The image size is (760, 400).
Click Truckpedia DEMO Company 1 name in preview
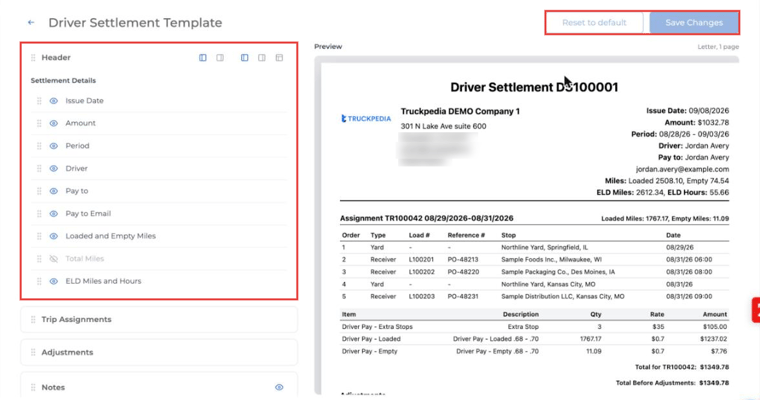pos(460,112)
